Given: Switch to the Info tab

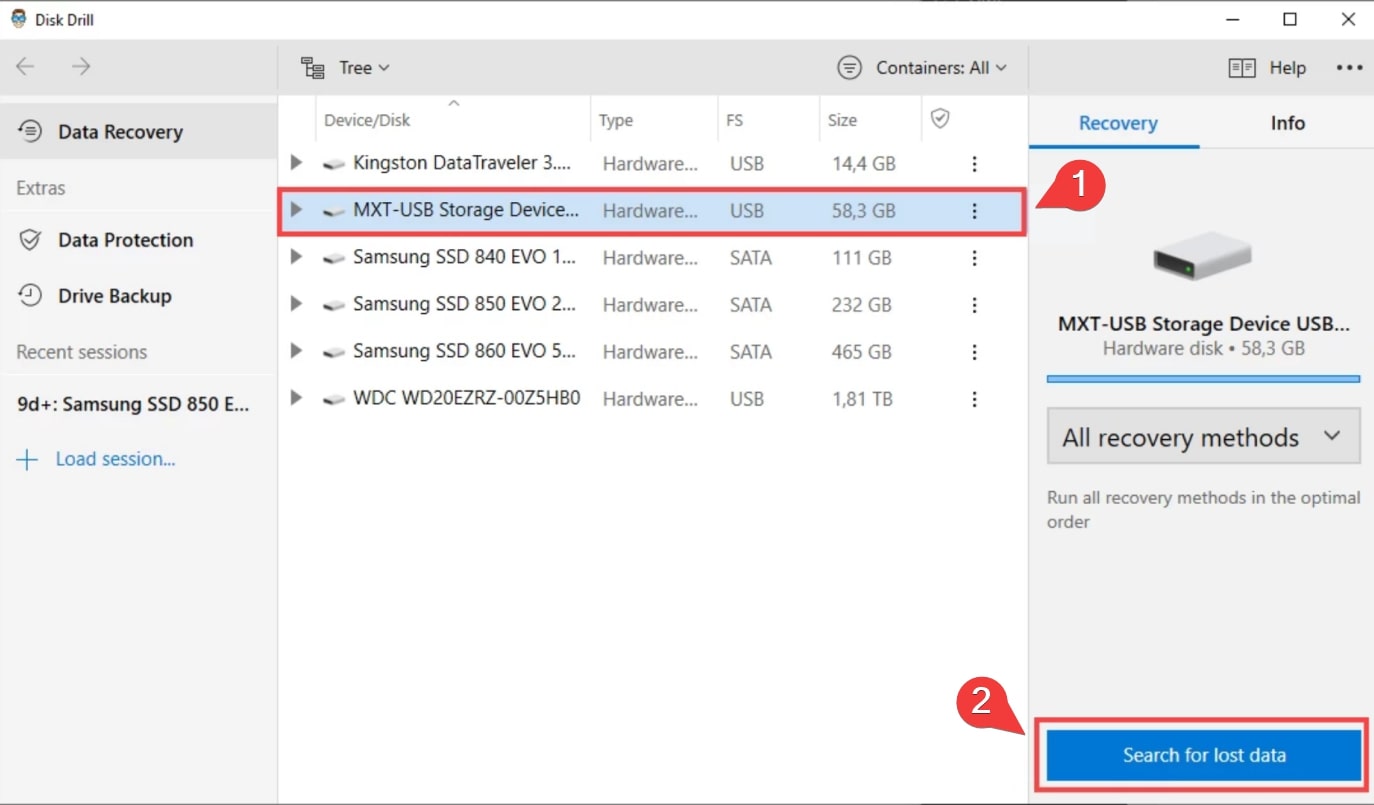Looking at the screenshot, I should (x=1287, y=123).
